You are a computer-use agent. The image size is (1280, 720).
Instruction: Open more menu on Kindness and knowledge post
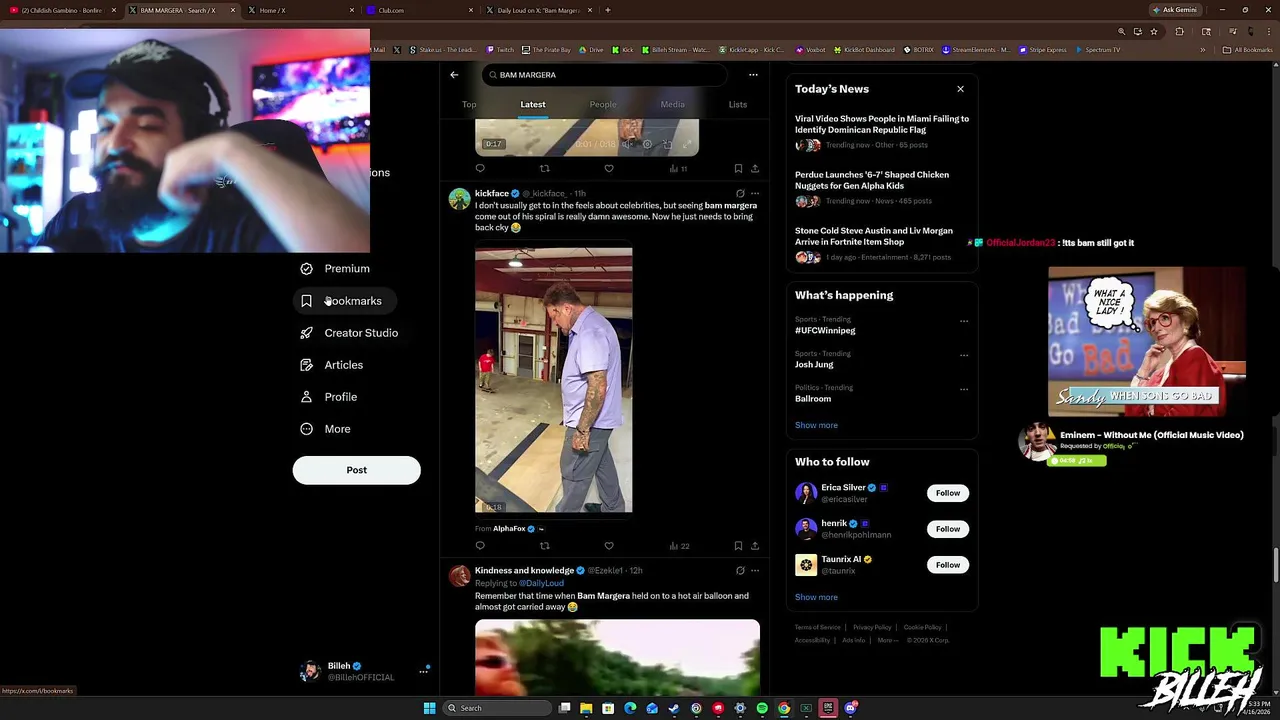click(755, 571)
